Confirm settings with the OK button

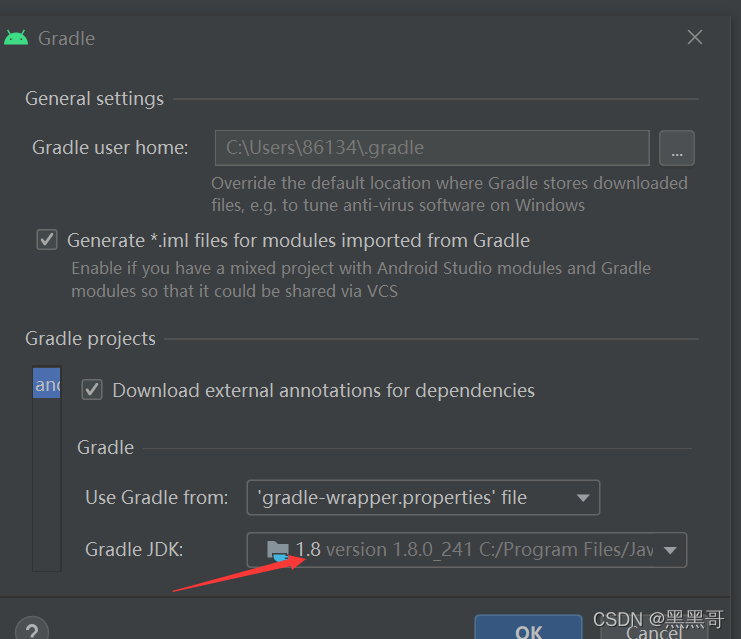pos(528,629)
